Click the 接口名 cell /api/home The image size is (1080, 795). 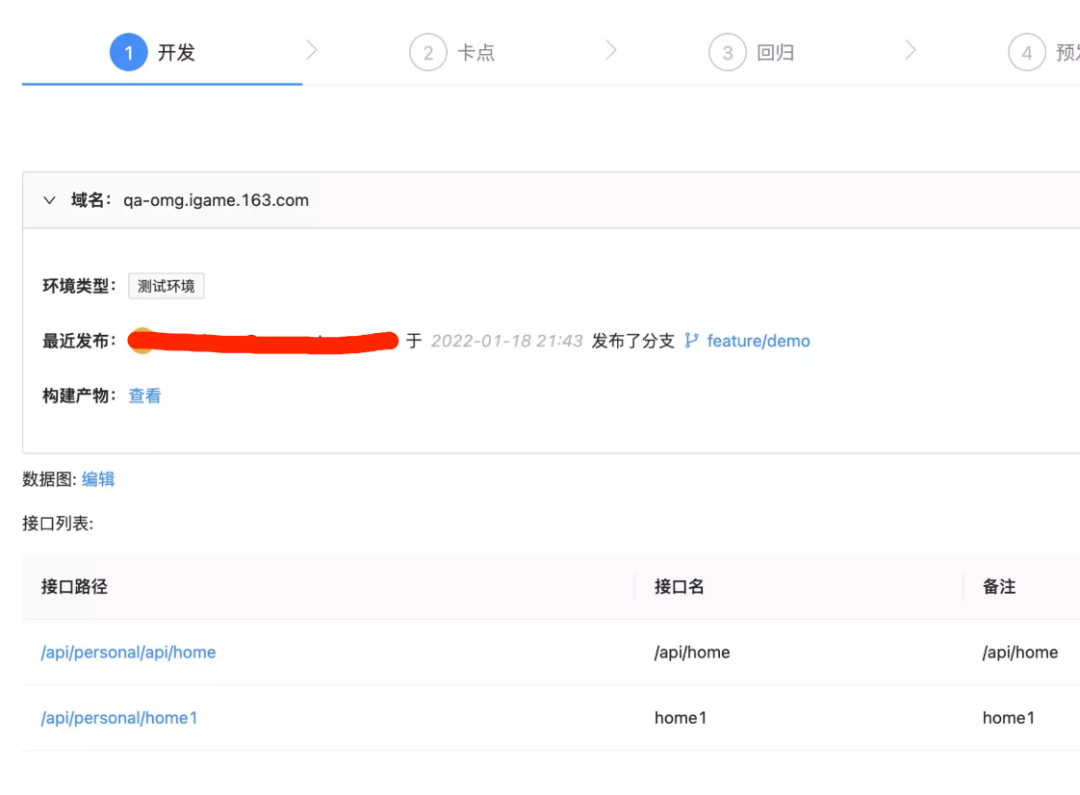point(692,652)
